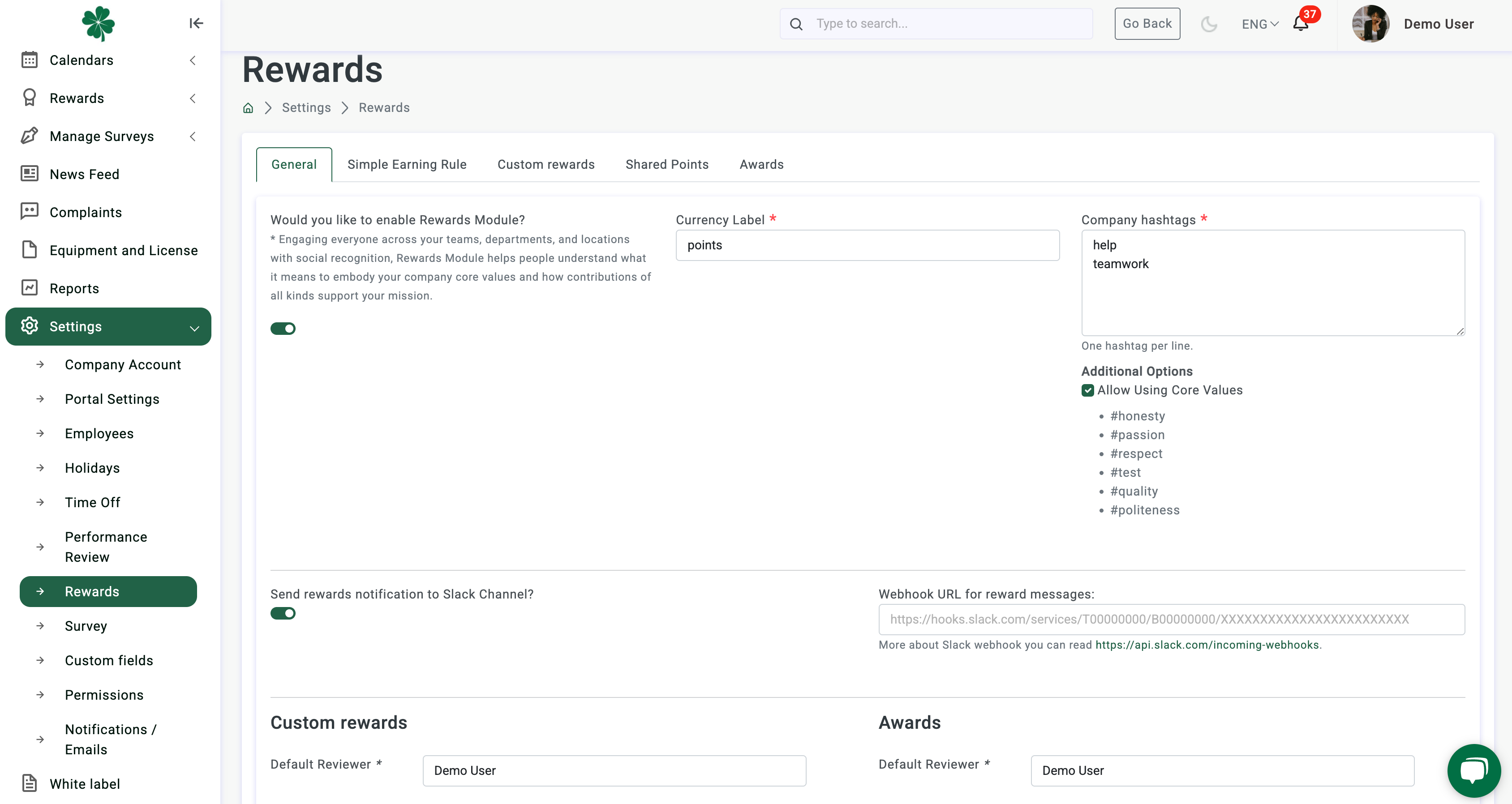Expand the Calendars menu chevron
This screenshot has width=1512, height=804.
pos(193,60)
